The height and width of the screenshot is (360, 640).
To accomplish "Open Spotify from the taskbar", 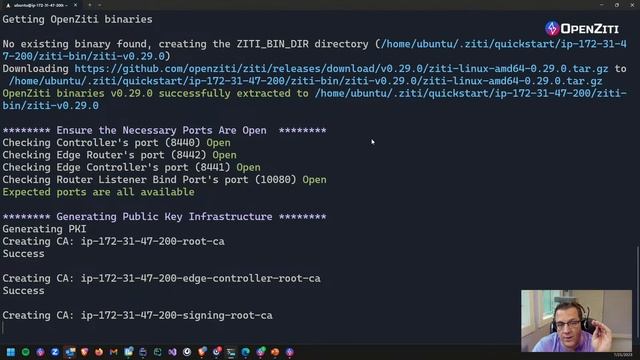I will [x=26, y=352].
